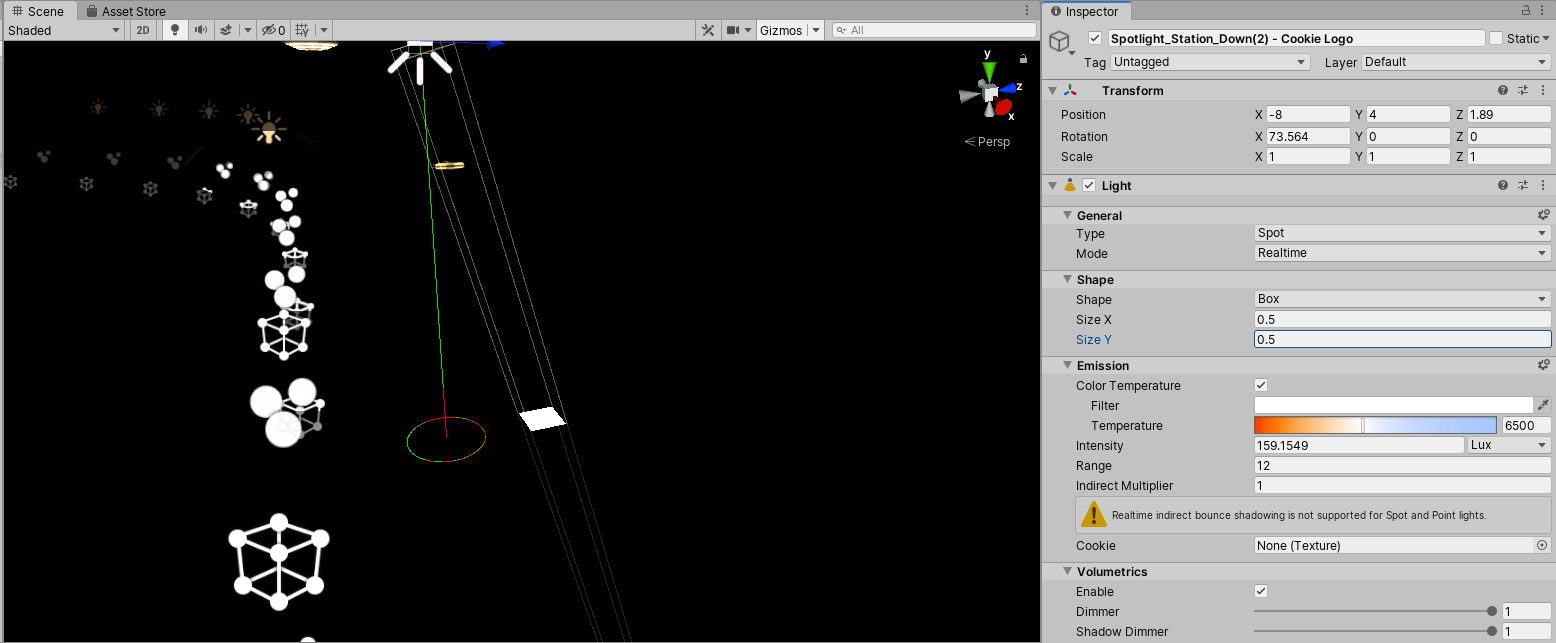Toggle the scene grid visibility icon

pos(302,30)
